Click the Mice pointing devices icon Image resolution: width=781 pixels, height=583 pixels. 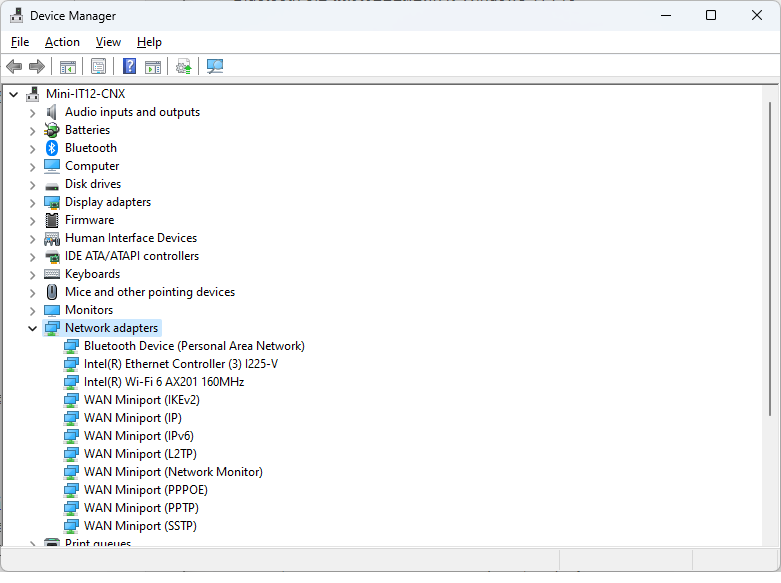52,292
